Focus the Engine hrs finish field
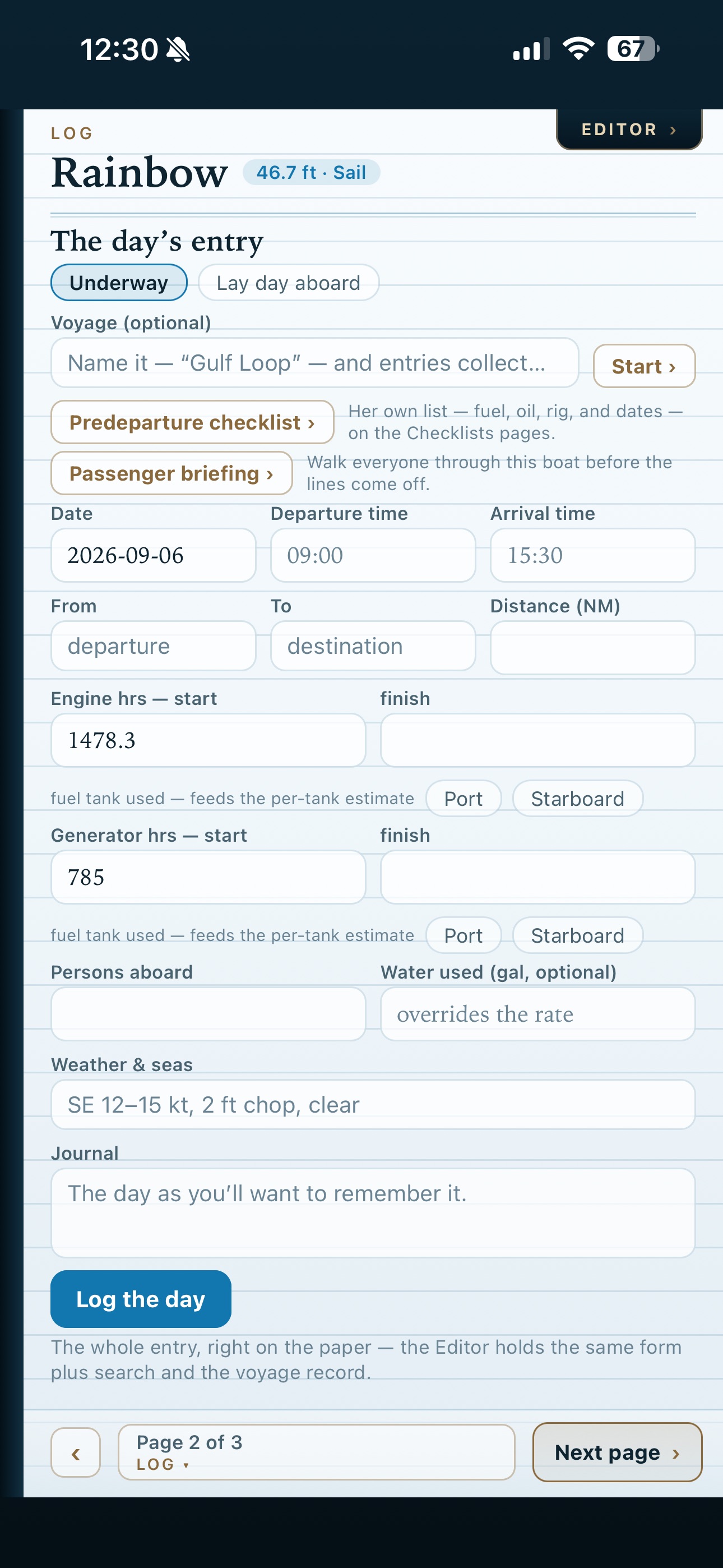The height and width of the screenshot is (1568, 723). click(537, 740)
